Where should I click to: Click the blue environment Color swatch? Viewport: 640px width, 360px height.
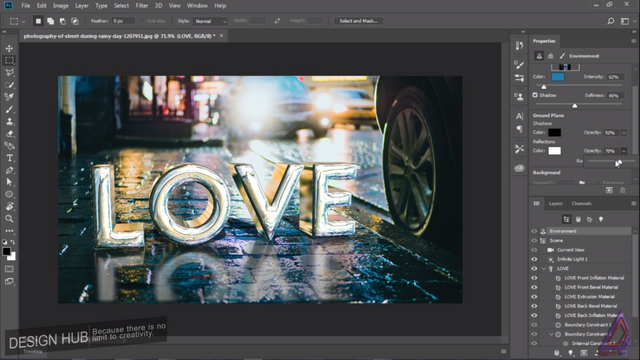tap(558, 77)
